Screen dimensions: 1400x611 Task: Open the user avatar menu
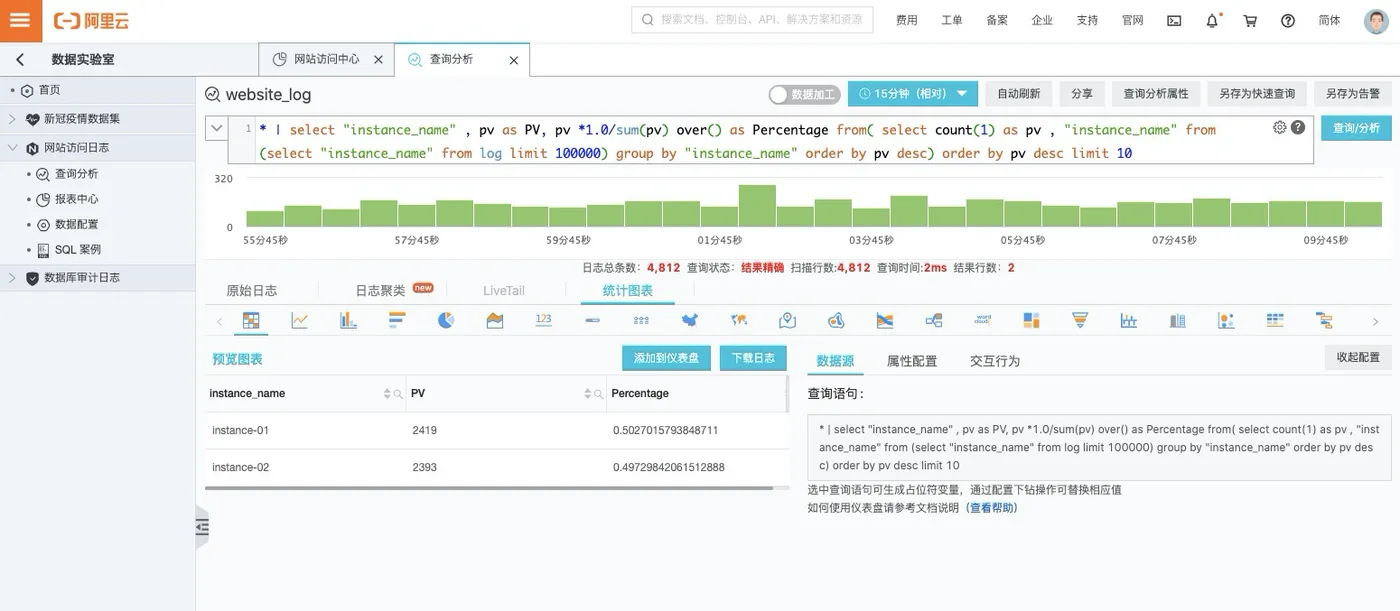click(x=1376, y=20)
